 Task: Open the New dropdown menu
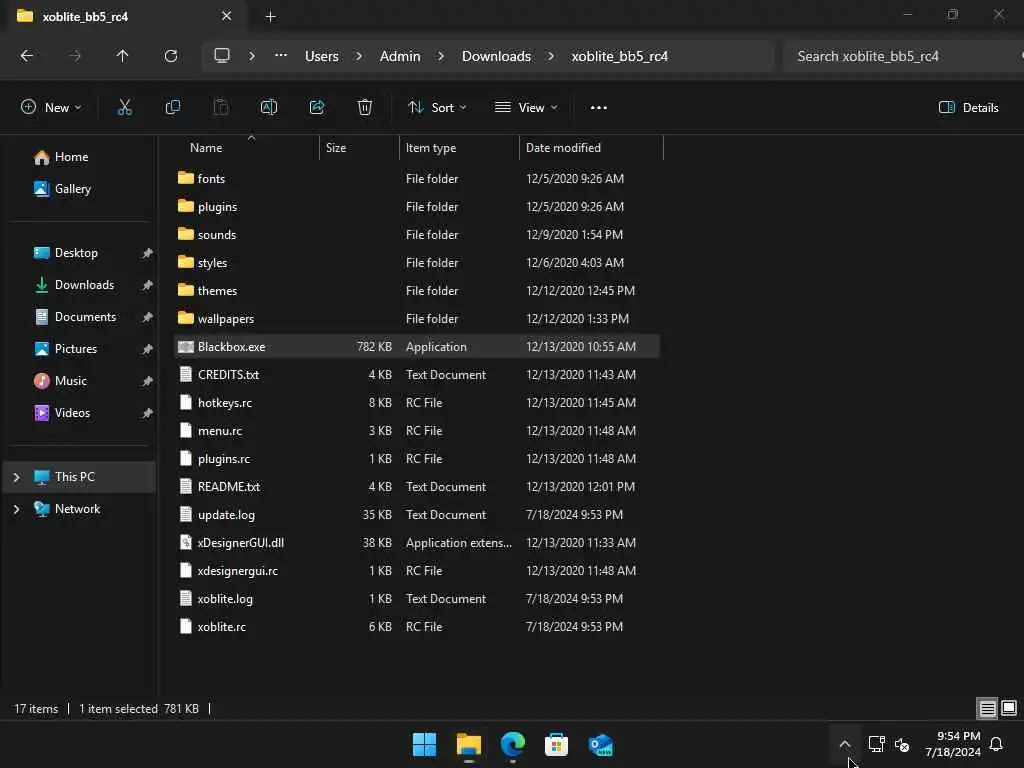[x=51, y=108]
